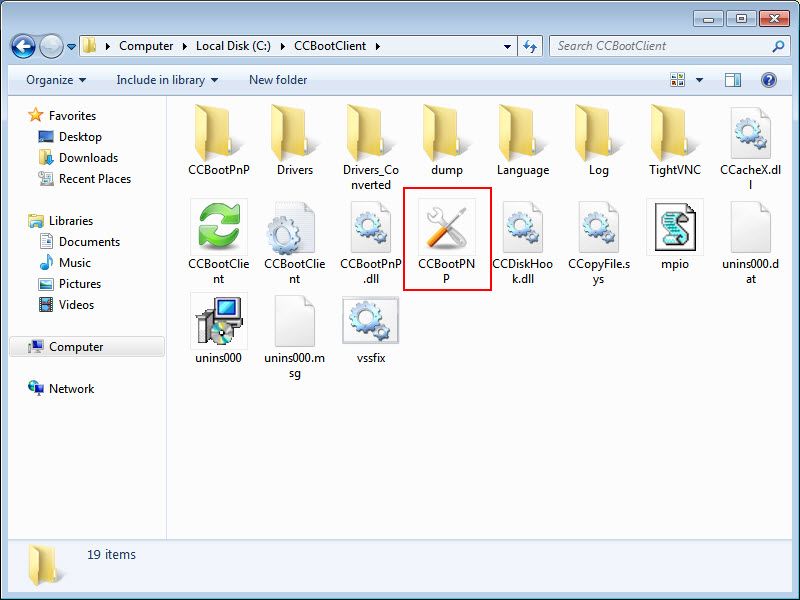Open Explorer help with question mark icon
Screen dimensions: 800x600
(x=768, y=80)
